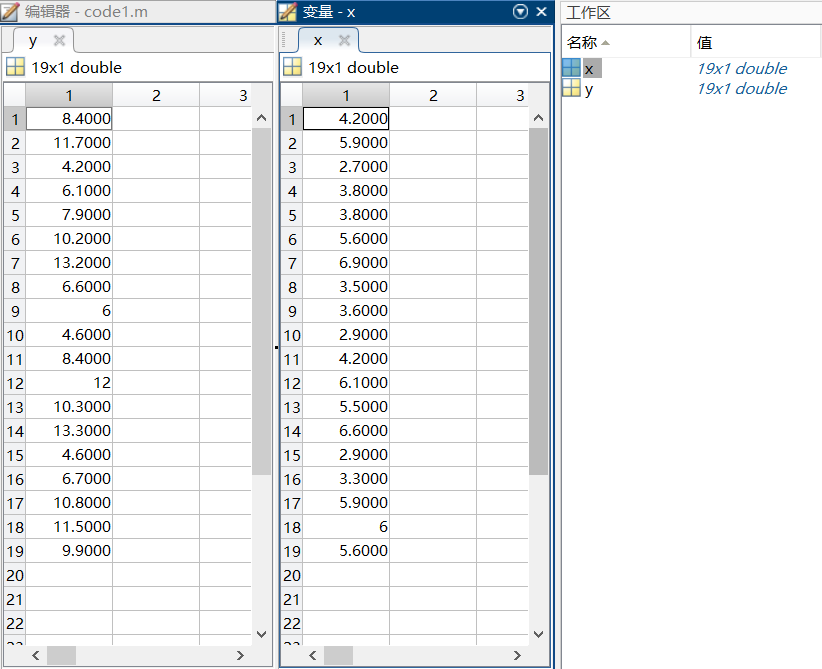Select x cell with value 6.1000
Viewport: 822px width, 669px height.
(x=345, y=383)
